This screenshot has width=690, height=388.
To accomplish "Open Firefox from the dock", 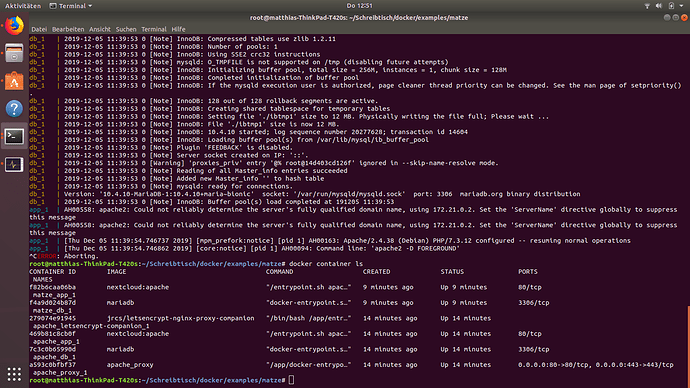I will [14, 26].
